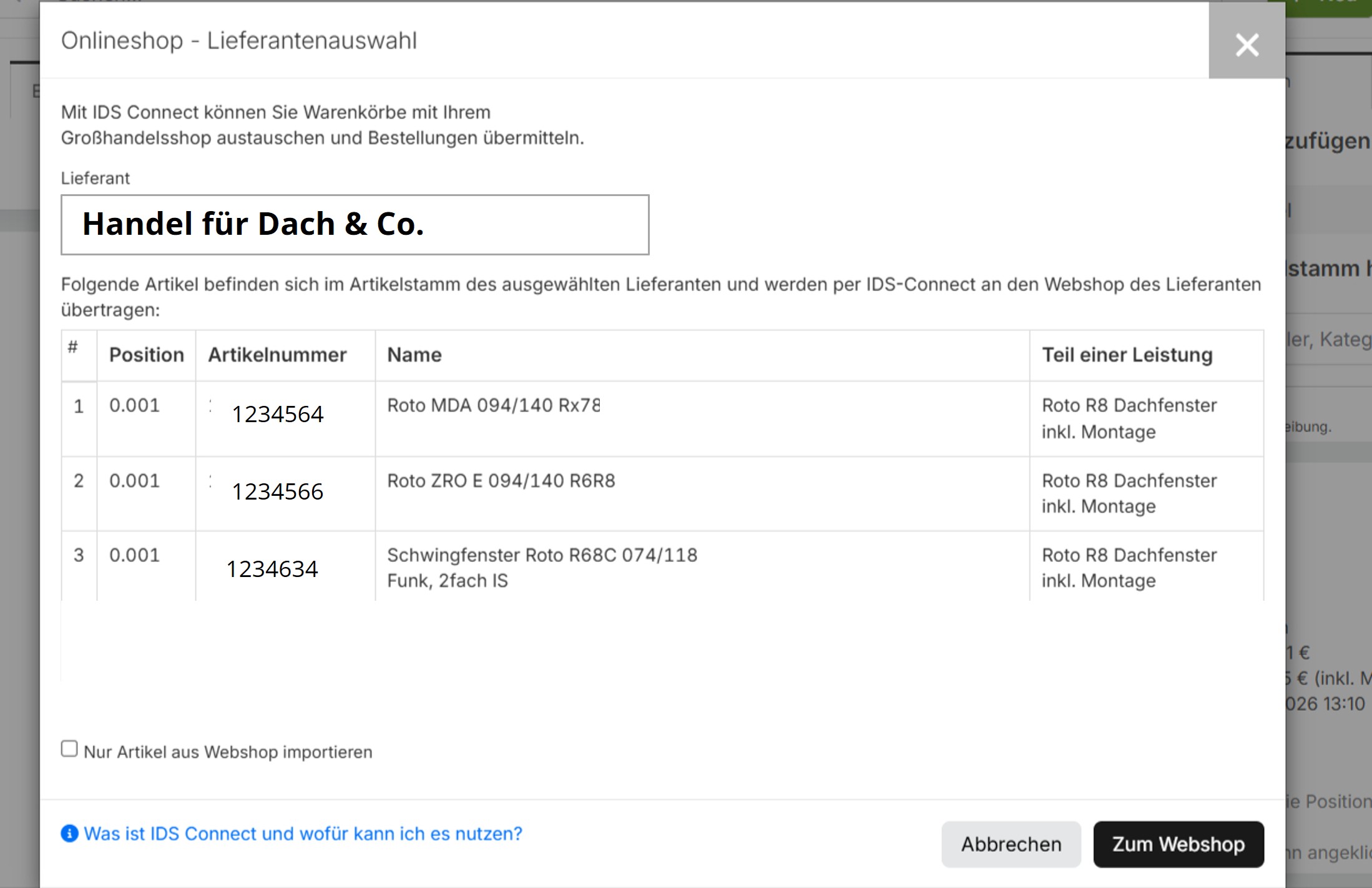
Task: Open 'Was ist IDS Connect' help link
Action: 303,834
